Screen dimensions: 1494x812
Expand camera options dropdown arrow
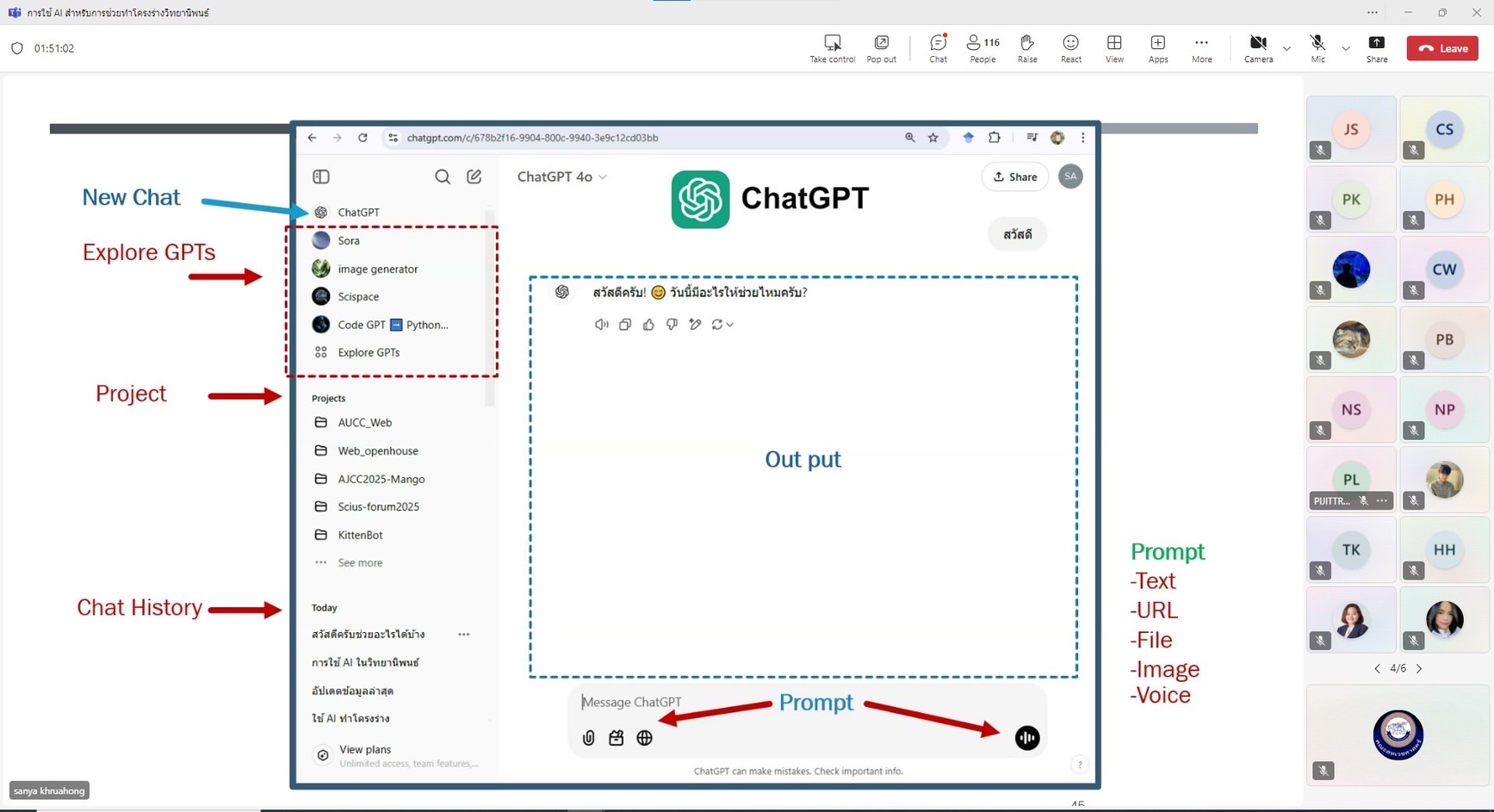(x=1286, y=48)
